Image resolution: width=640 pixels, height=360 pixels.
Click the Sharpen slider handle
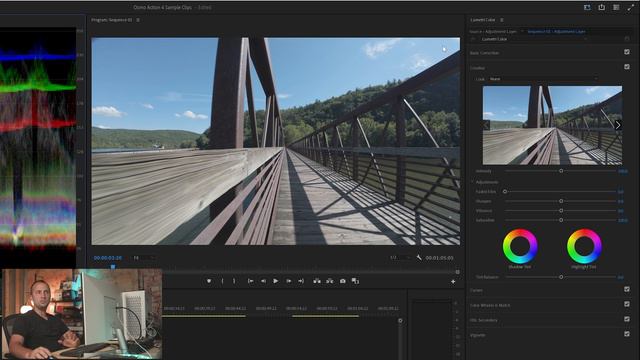[x=561, y=201]
